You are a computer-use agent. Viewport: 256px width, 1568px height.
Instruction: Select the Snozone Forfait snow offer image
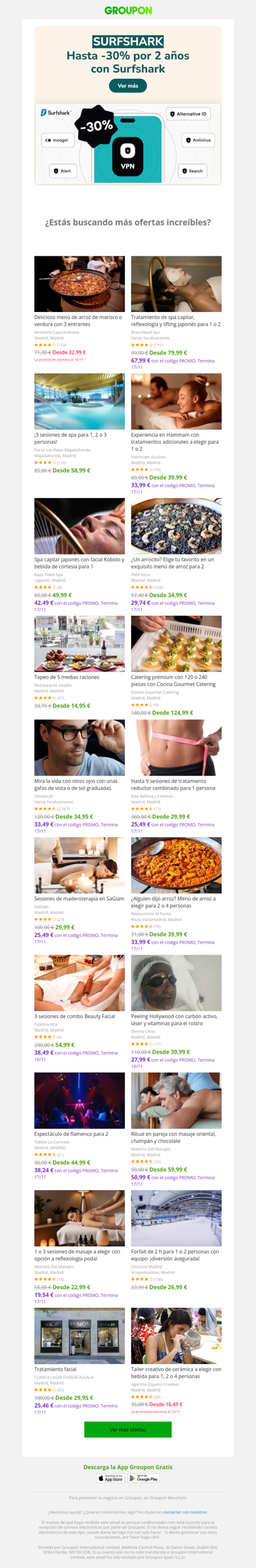click(176, 1218)
